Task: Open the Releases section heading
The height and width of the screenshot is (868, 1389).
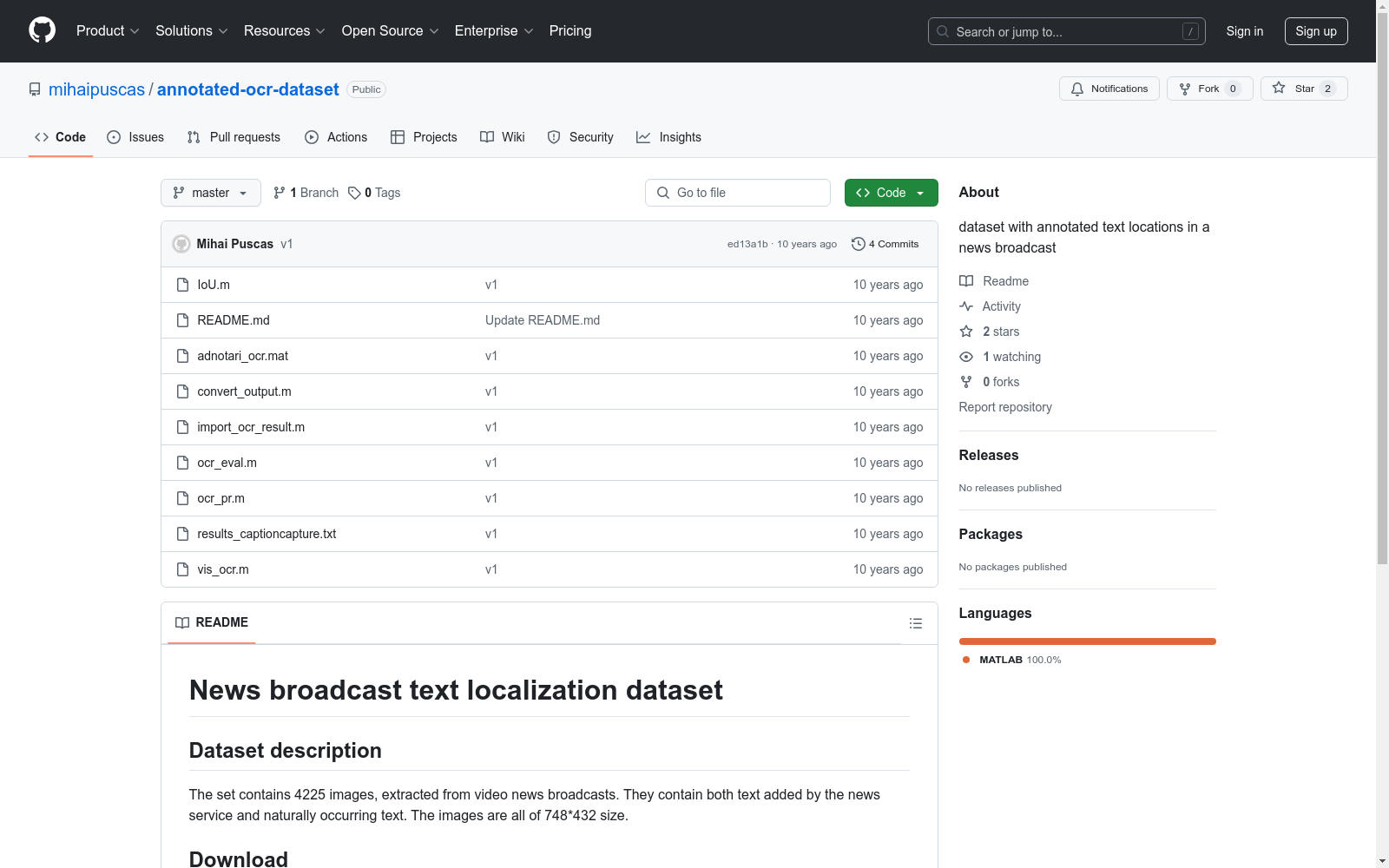Action: 989,456
